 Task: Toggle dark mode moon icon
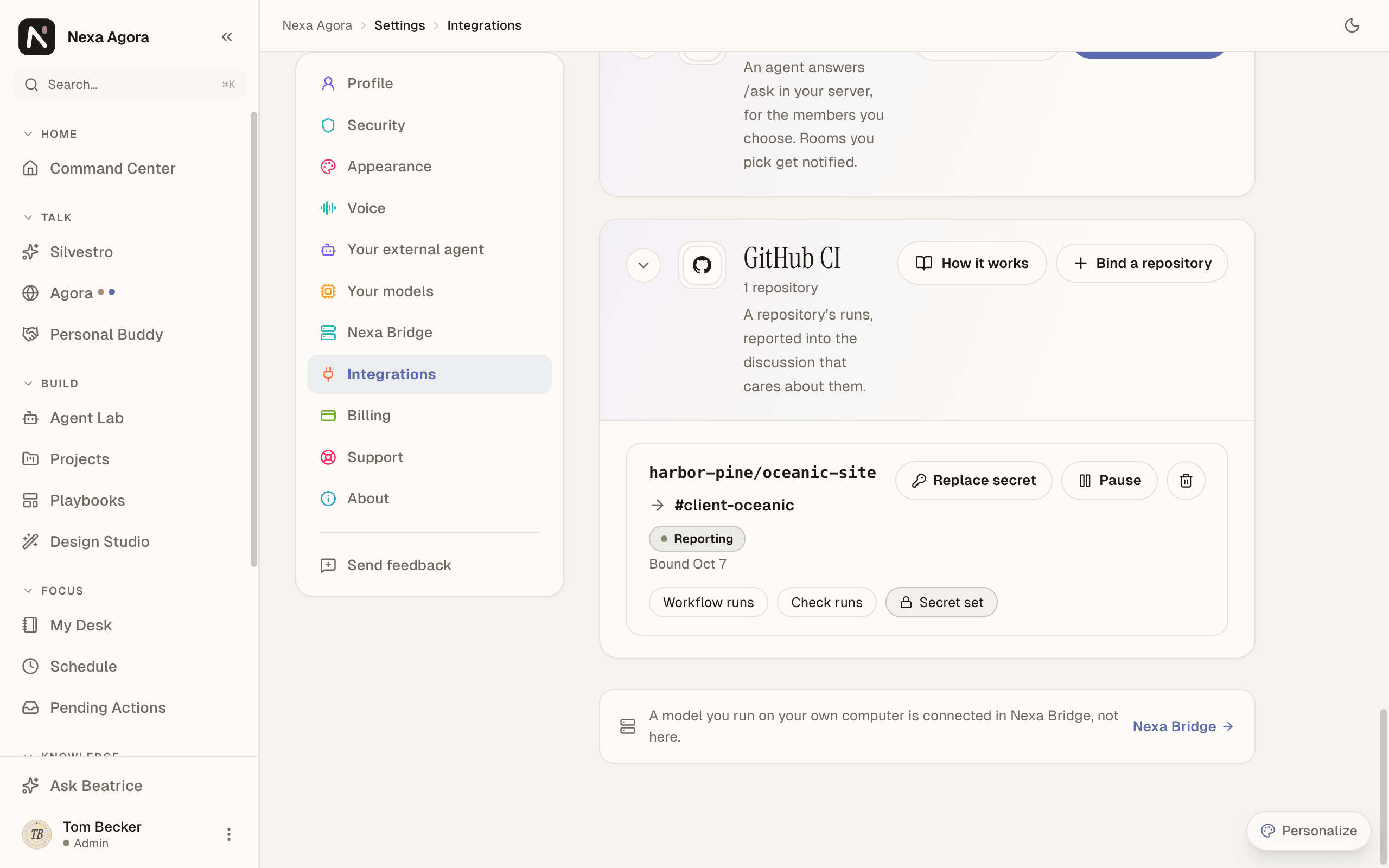[1352, 26]
